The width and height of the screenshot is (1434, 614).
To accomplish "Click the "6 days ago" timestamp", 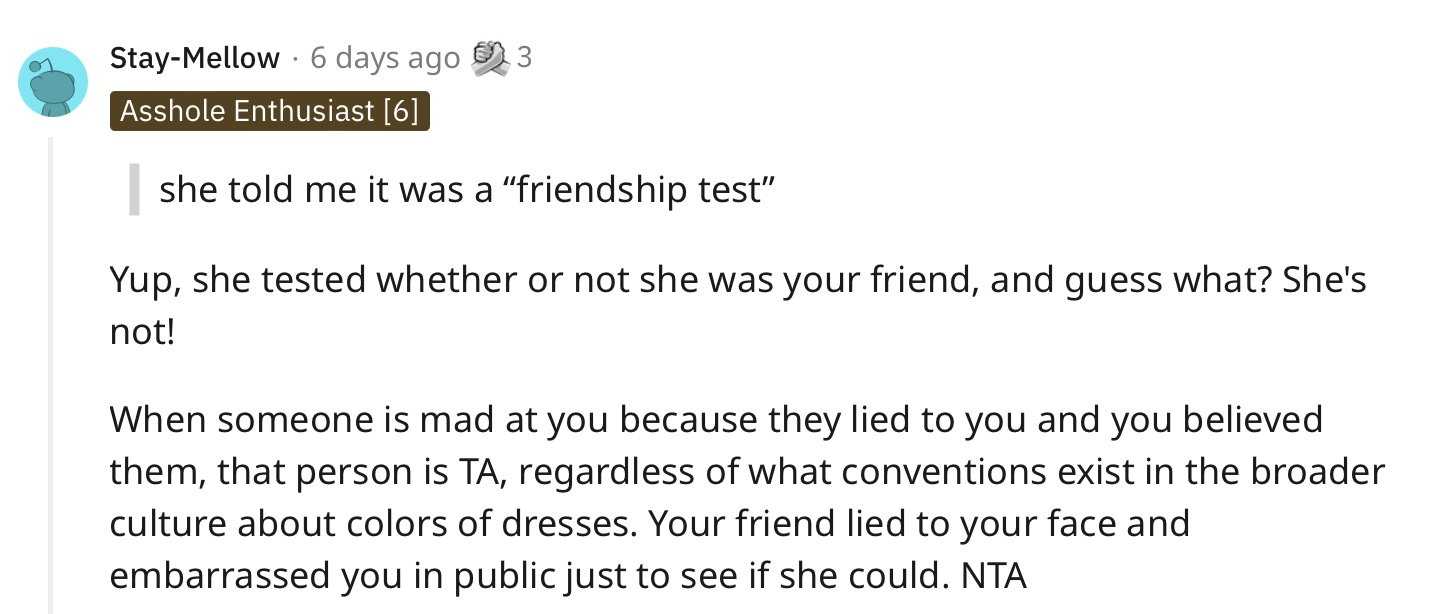I will coord(385,58).
